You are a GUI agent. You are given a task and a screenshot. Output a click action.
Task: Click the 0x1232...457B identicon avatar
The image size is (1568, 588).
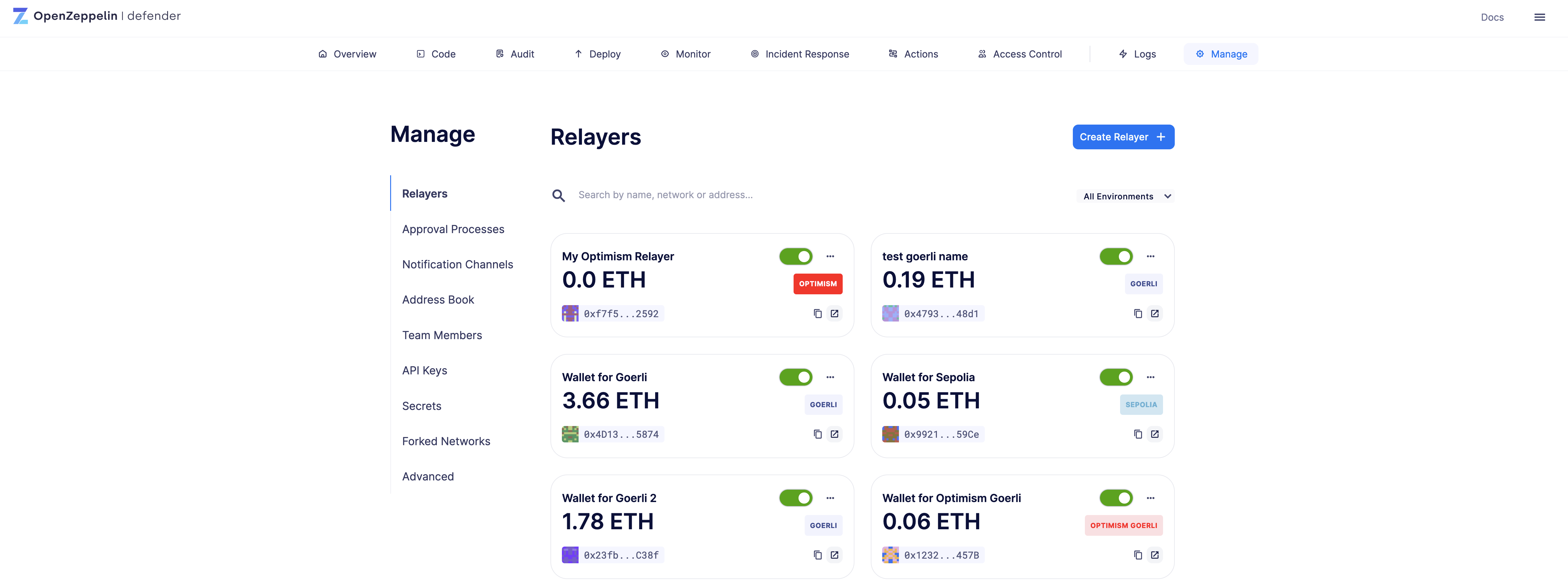pos(891,555)
